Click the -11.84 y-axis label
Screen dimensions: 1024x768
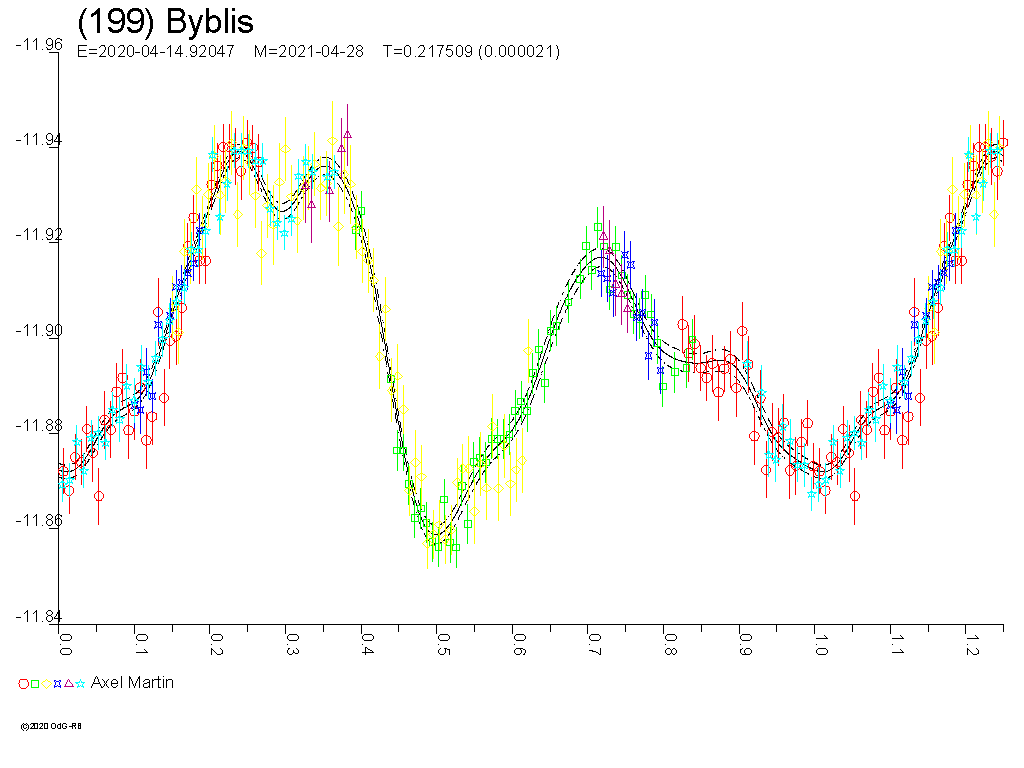(x=38, y=617)
